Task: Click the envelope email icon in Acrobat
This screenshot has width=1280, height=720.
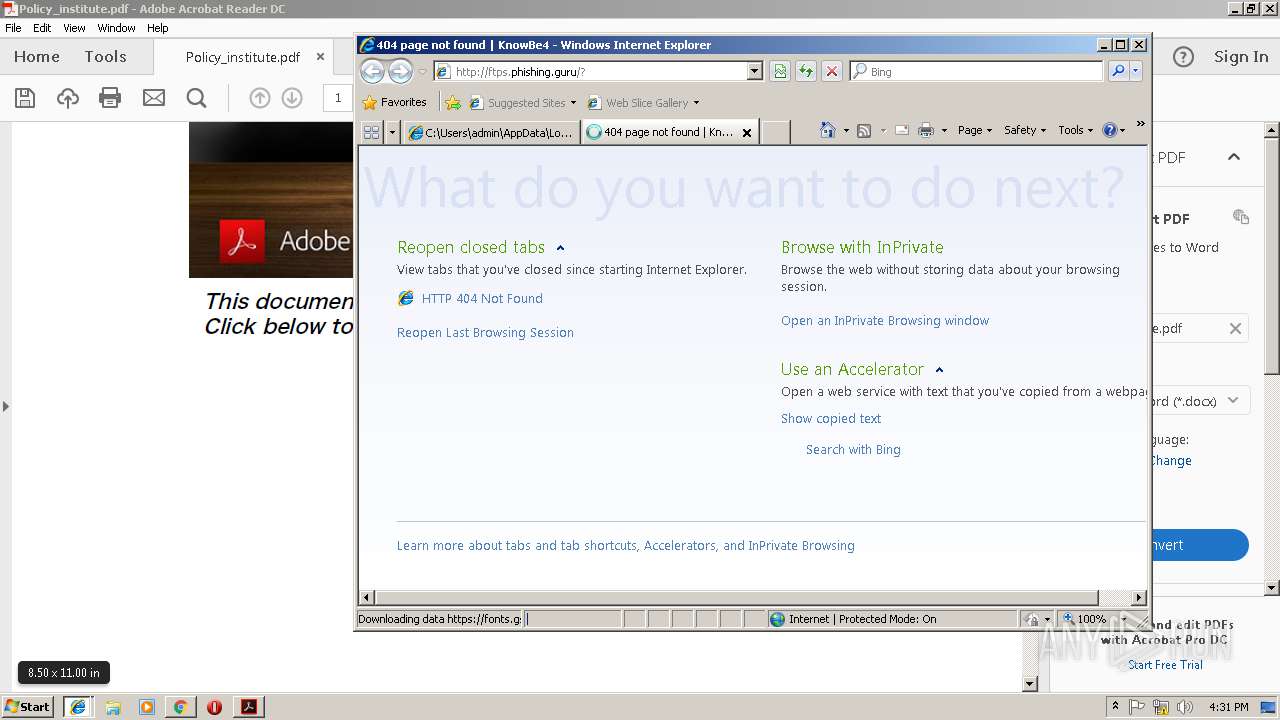Action: pos(154,97)
